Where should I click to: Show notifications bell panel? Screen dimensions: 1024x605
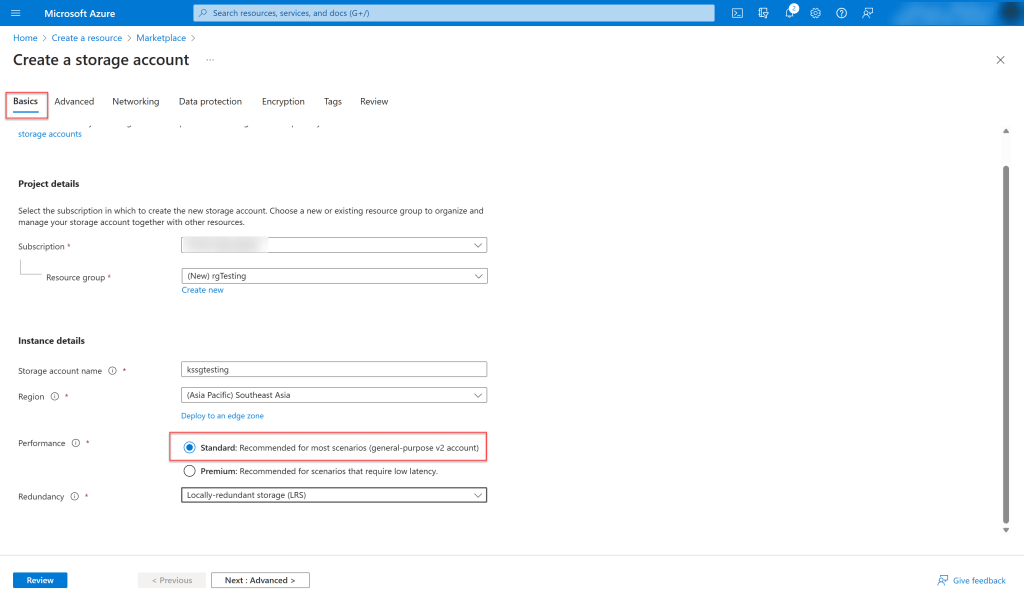[x=789, y=13]
